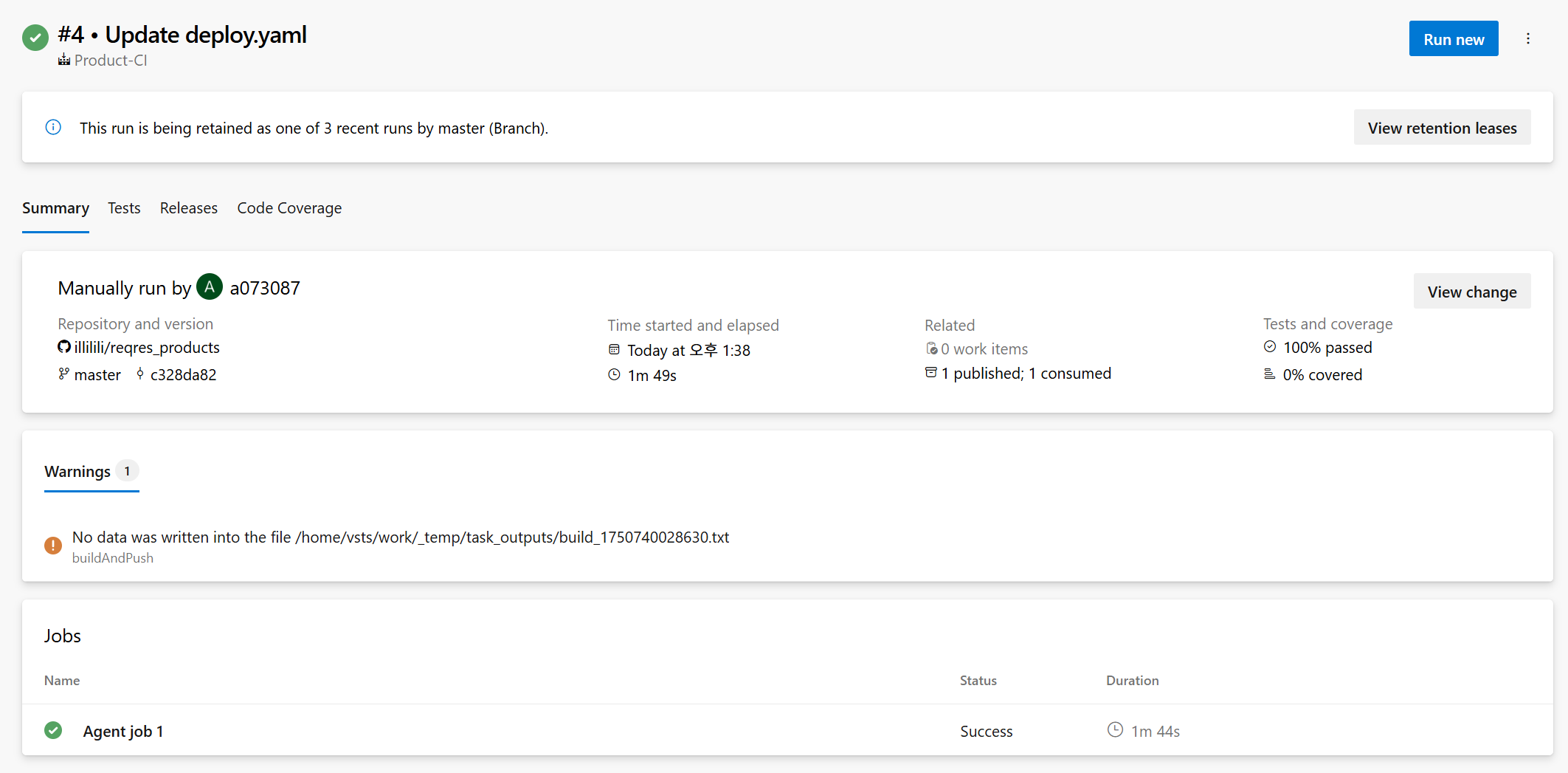Viewport: 1568px width, 773px height.
Task: Open the illilili/reqres_products repository link
Action: click(147, 348)
